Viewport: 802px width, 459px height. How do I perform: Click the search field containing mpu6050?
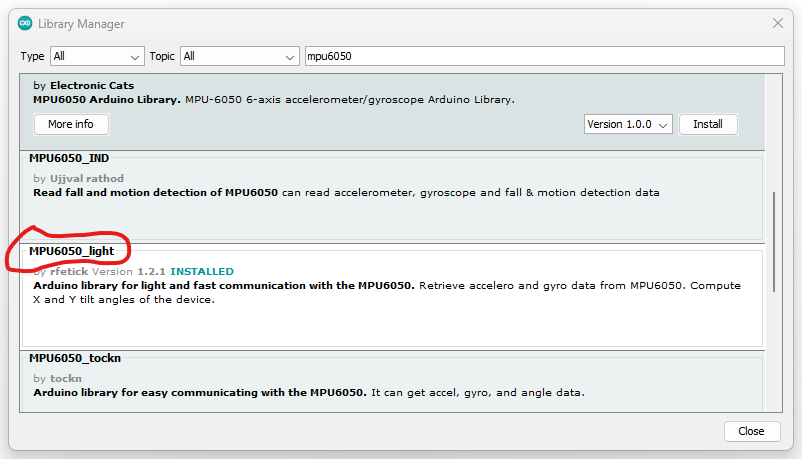(544, 57)
